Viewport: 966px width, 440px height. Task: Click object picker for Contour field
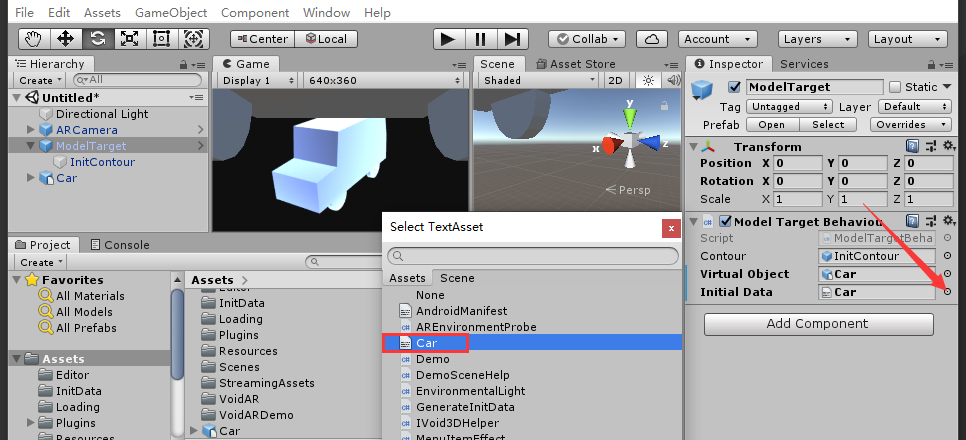click(947, 256)
